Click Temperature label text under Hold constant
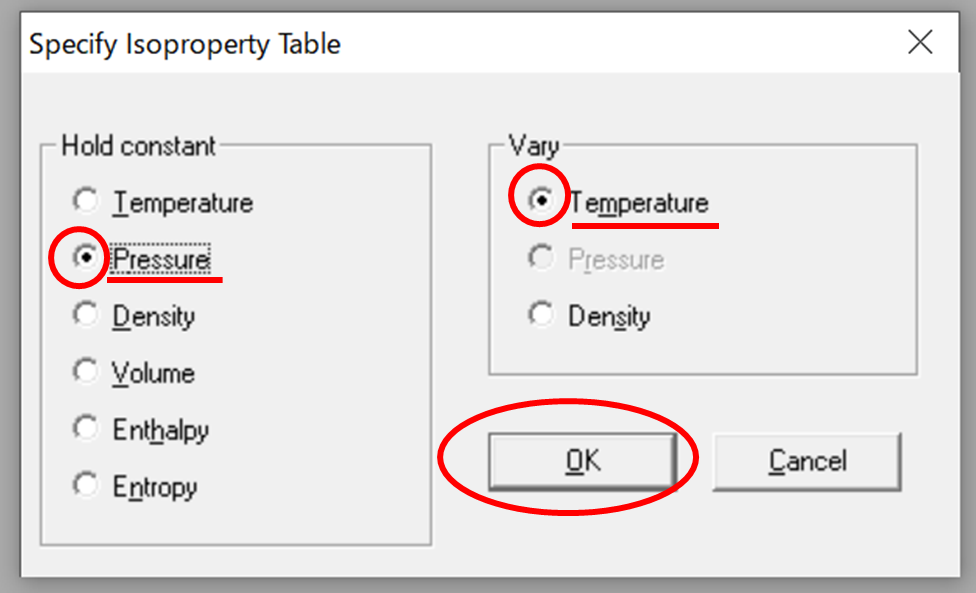The image size is (976, 593). [183, 203]
